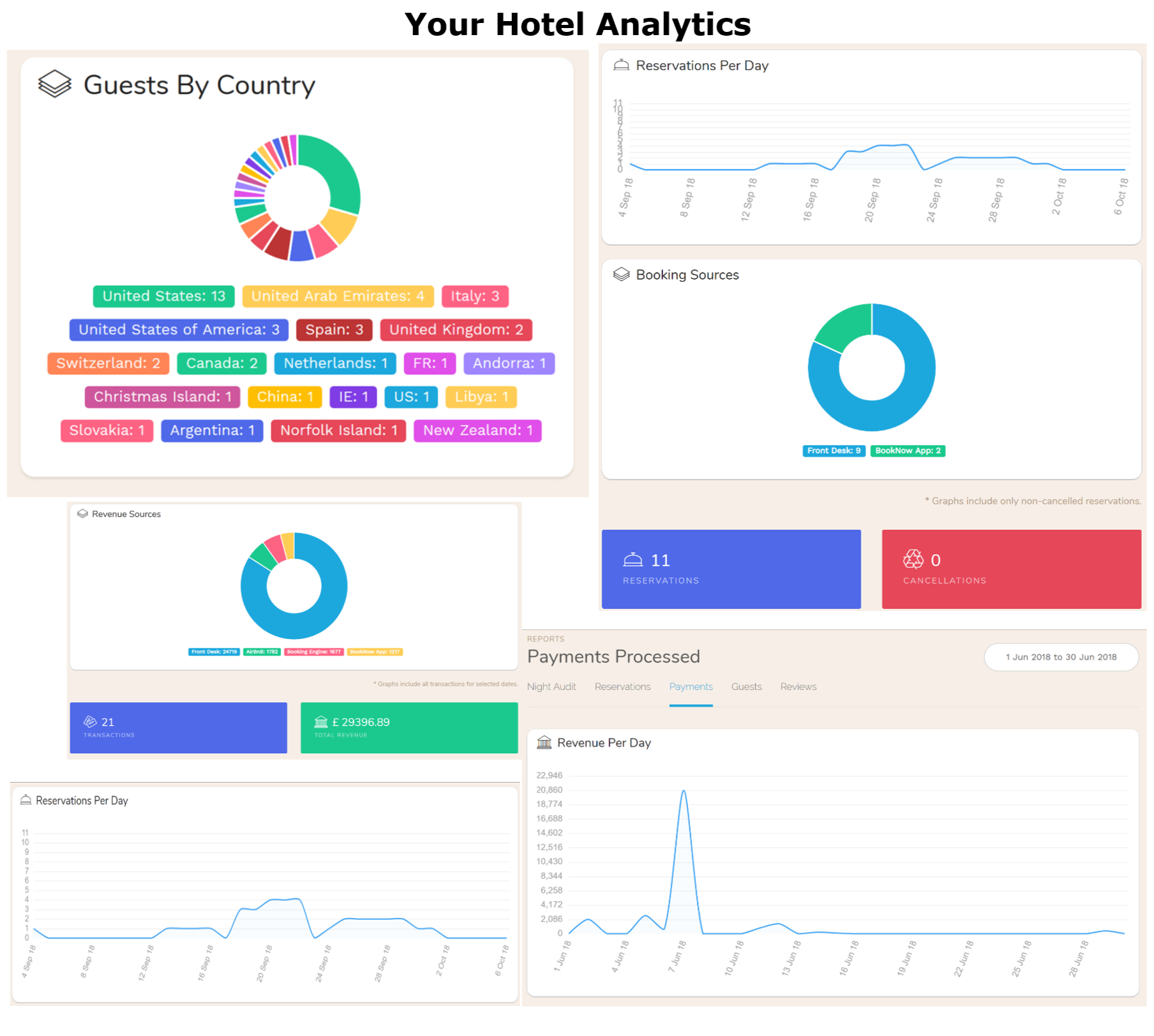Switch to the Night Audit tab
This screenshot has height=1036, width=1154.
(551, 686)
